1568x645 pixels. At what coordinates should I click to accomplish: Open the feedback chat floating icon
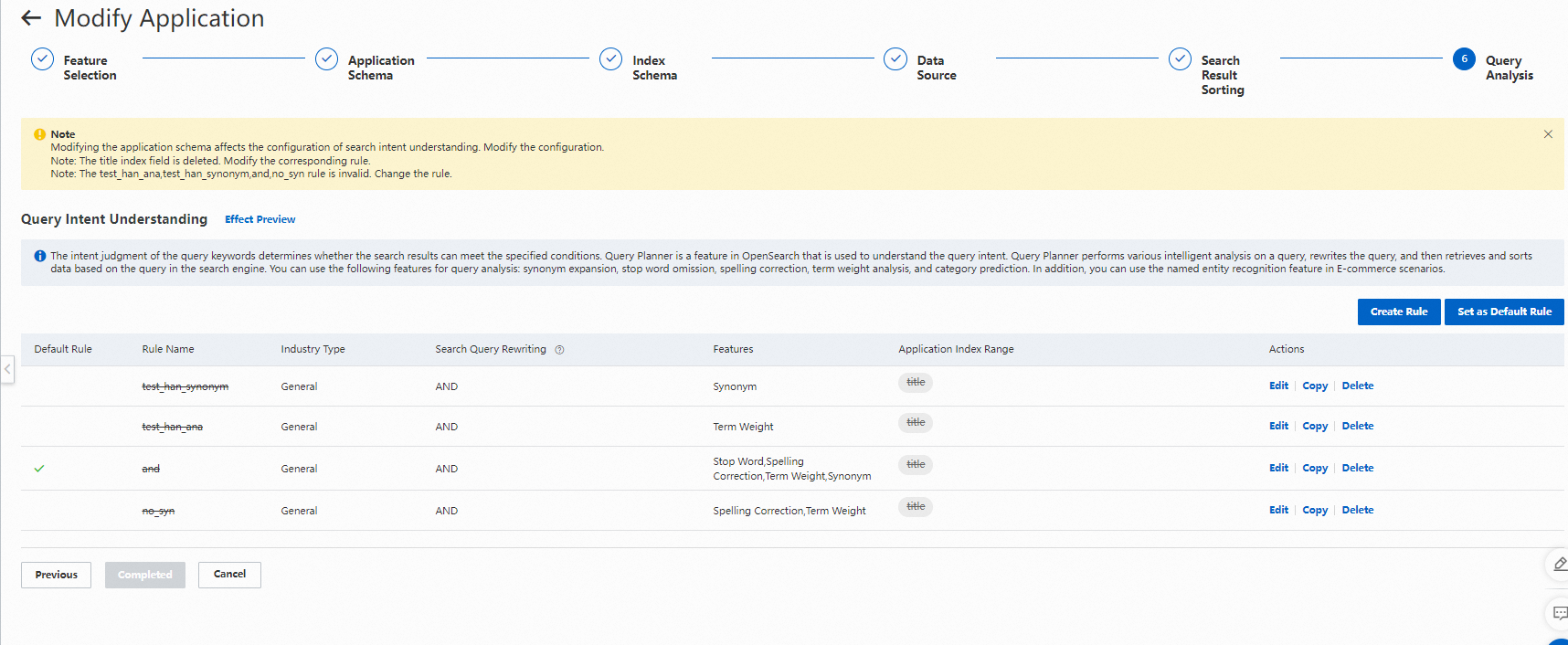pos(1558,613)
